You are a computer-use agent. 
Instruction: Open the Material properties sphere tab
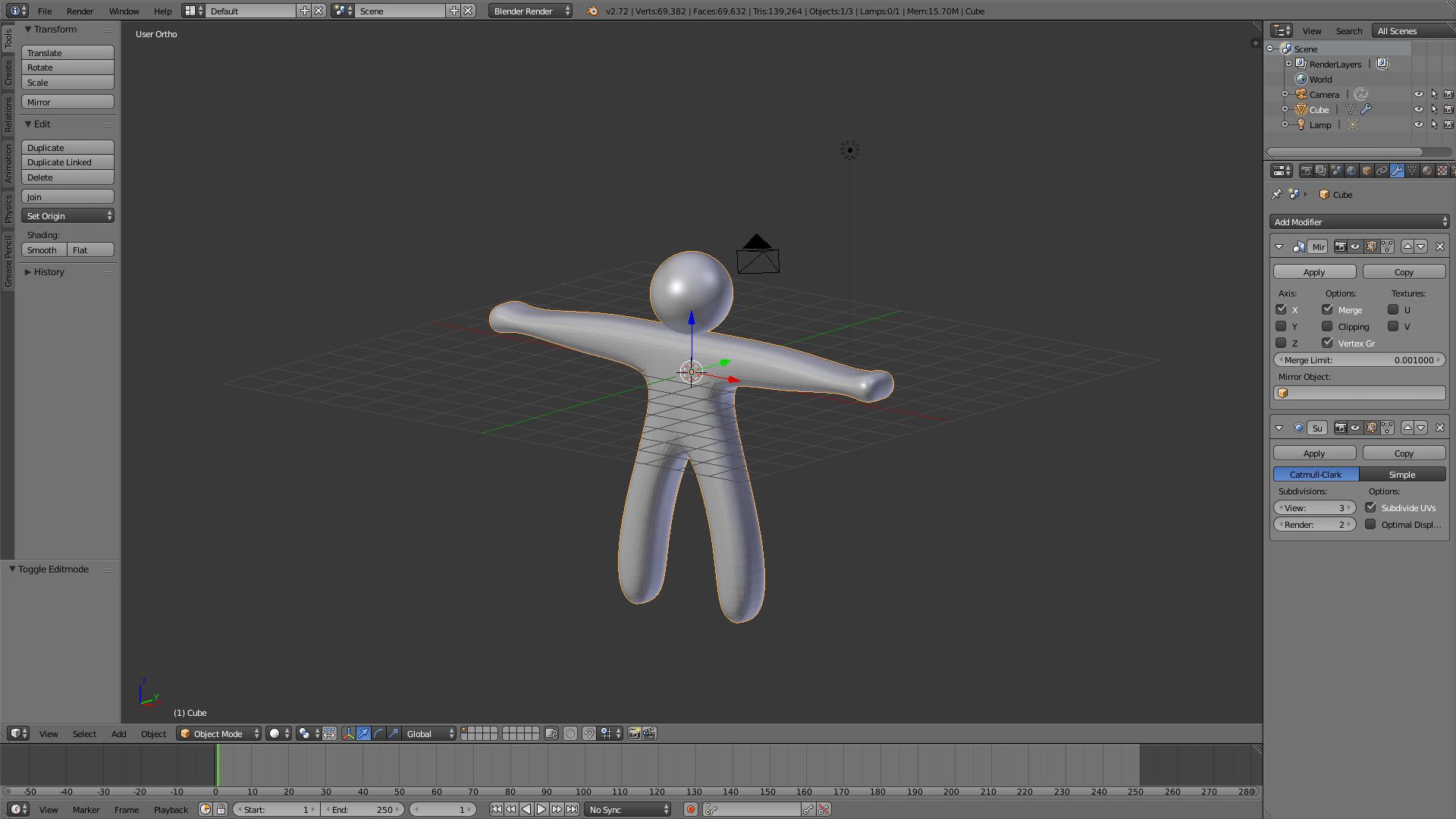click(x=1427, y=171)
